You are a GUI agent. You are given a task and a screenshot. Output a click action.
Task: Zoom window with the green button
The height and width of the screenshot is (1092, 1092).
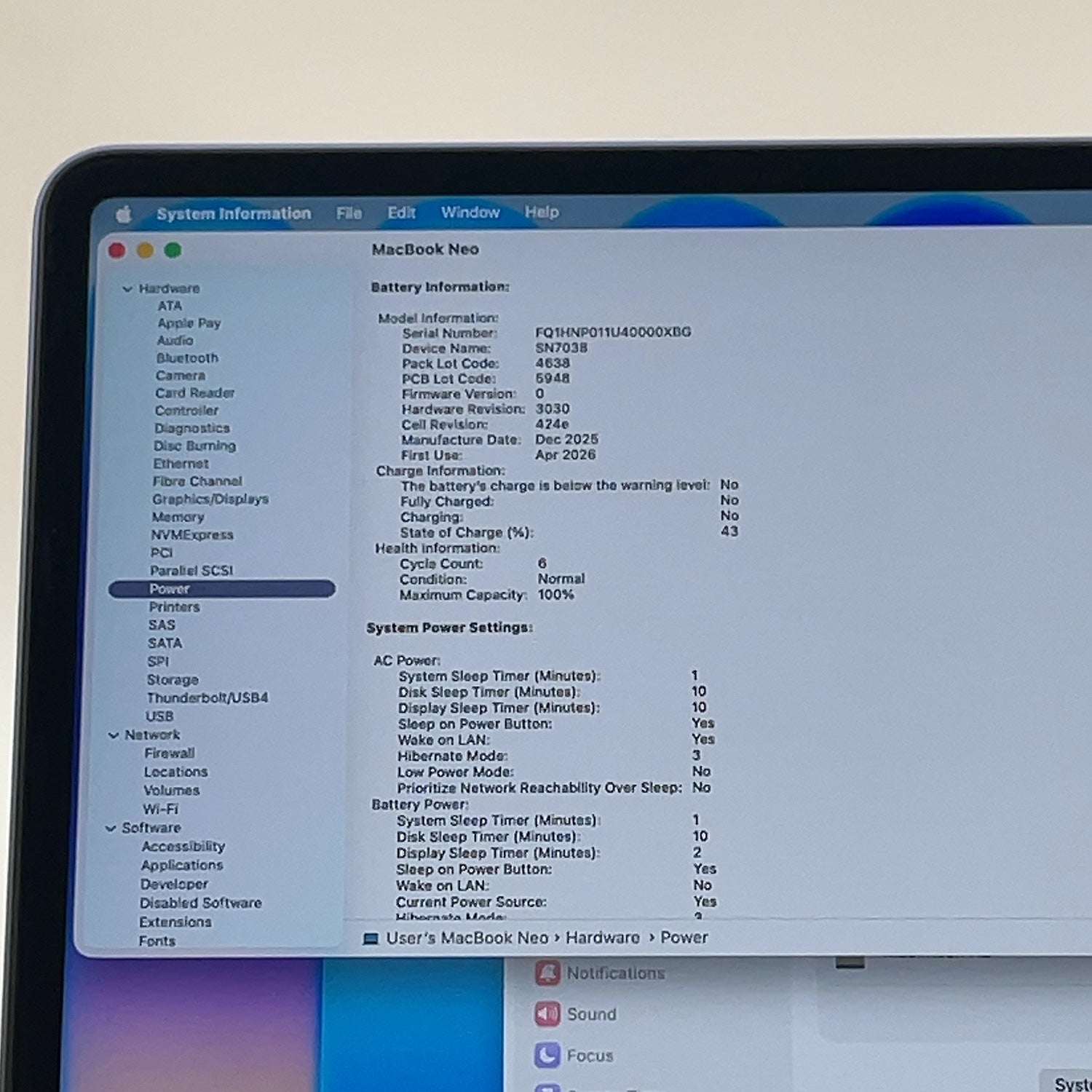point(173,250)
